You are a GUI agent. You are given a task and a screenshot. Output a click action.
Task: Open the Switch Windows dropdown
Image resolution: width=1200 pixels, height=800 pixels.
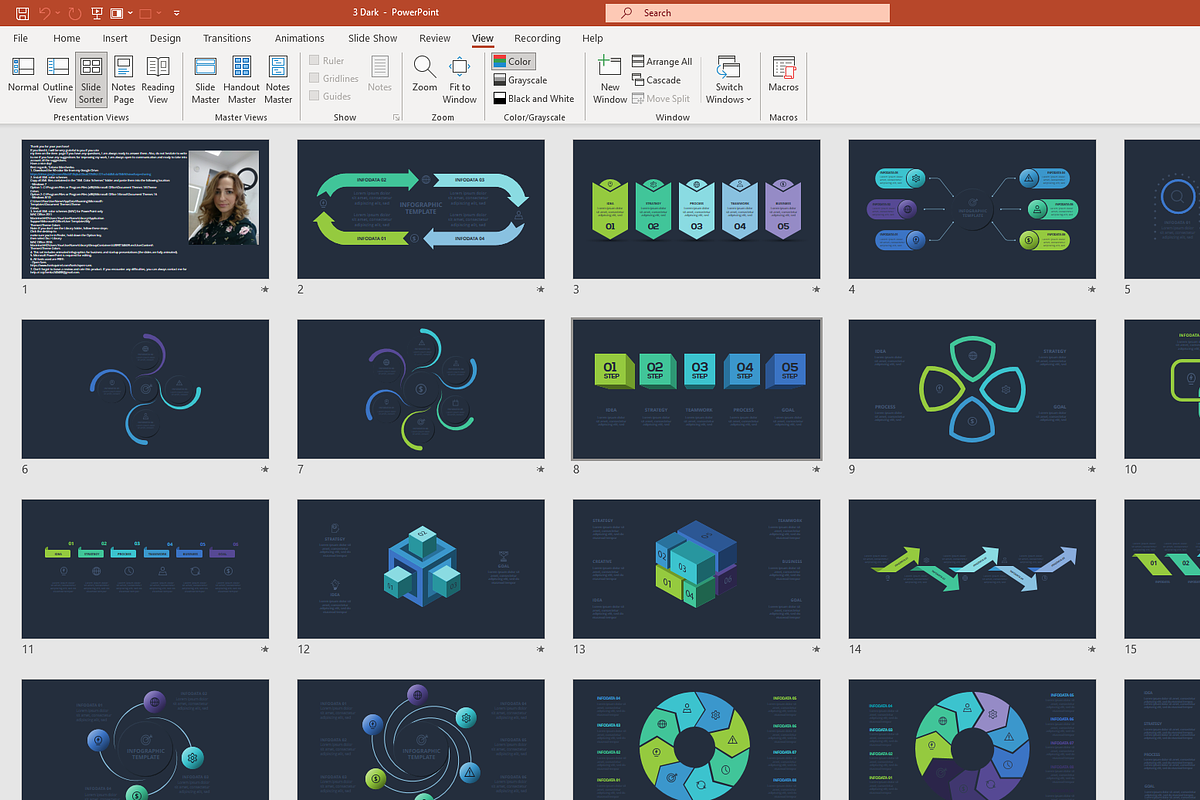point(729,80)
